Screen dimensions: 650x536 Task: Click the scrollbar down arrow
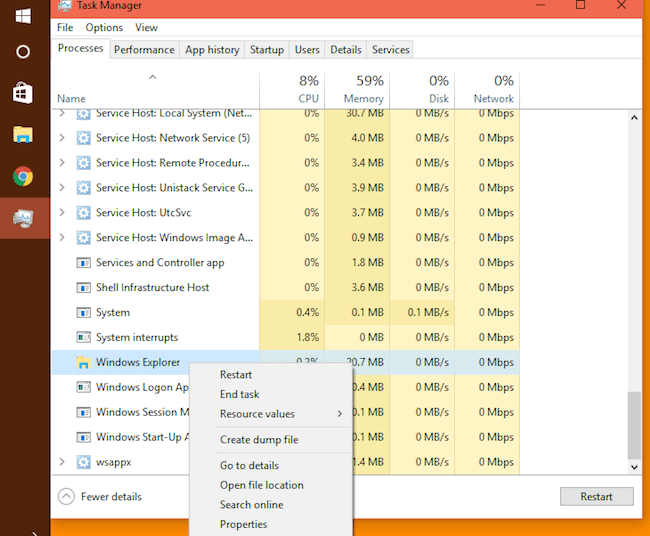click(634, 467)
